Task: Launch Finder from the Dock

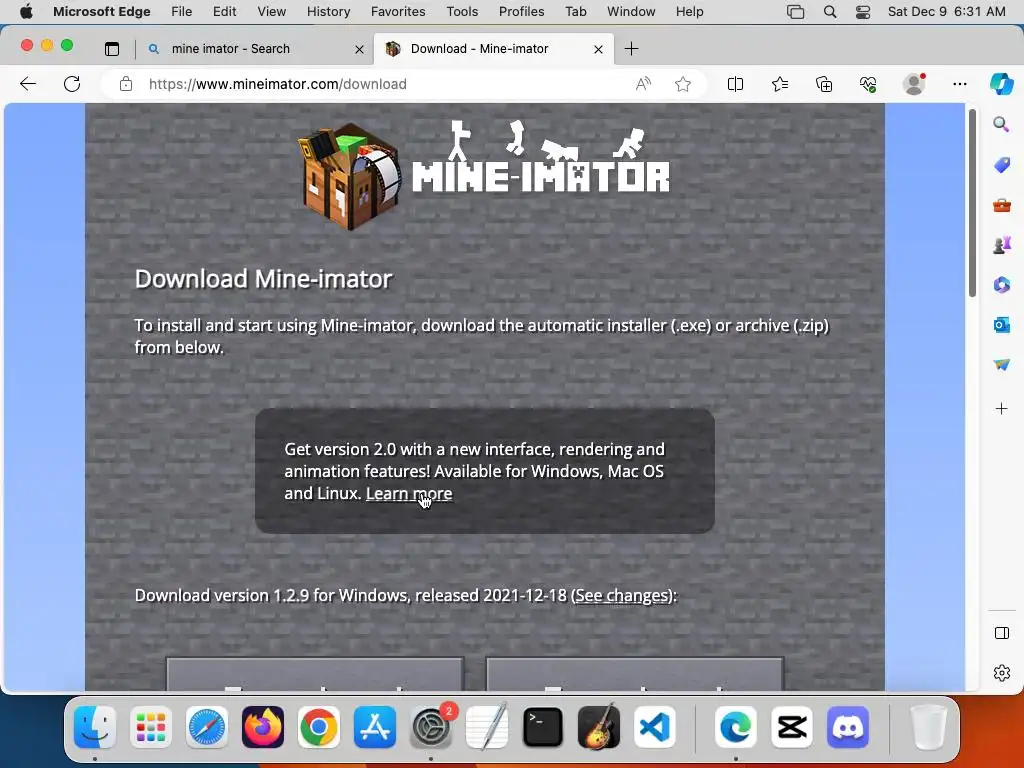Action: 95,727
